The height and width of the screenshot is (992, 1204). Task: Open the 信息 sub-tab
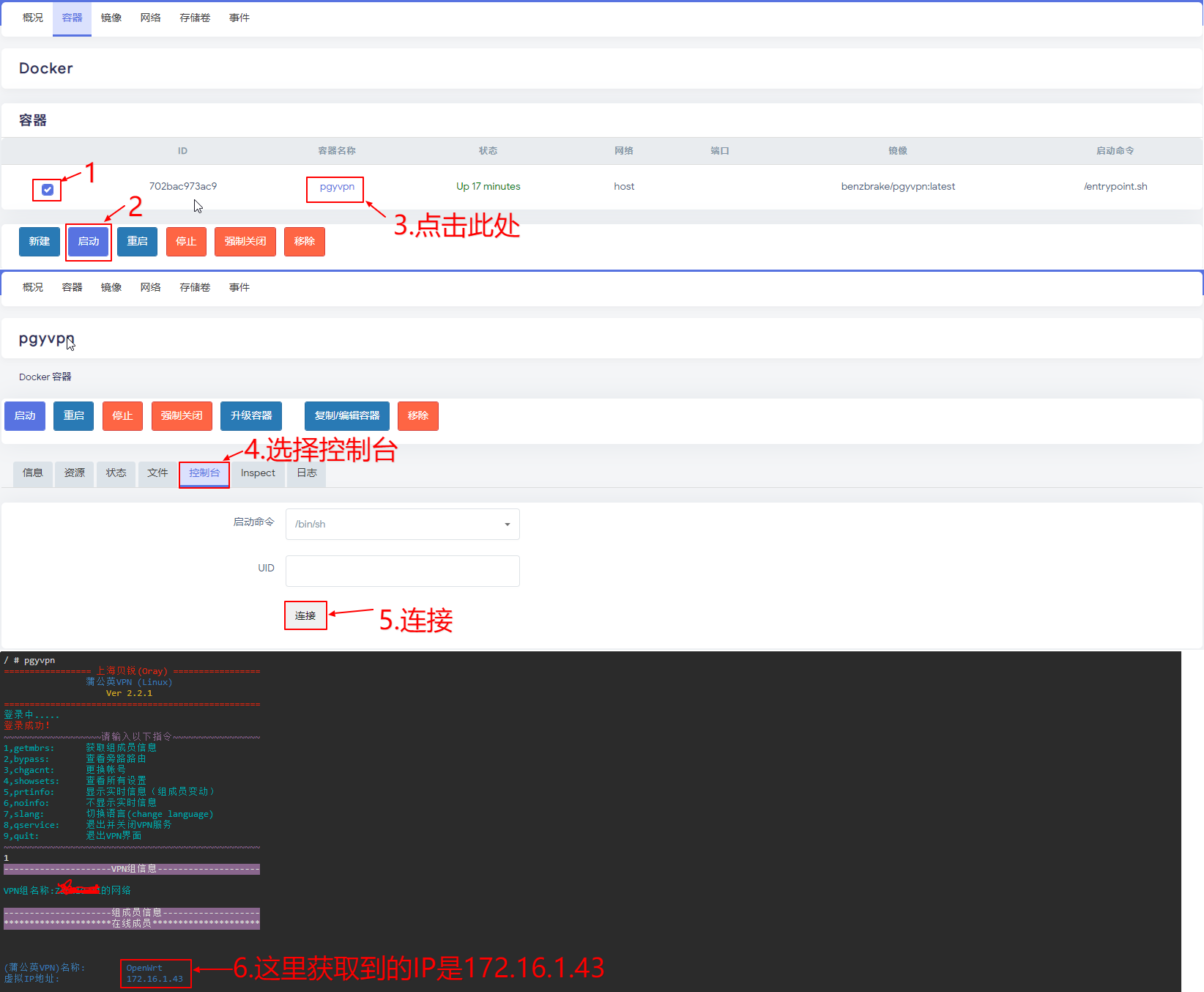click(x=33, y=474)
